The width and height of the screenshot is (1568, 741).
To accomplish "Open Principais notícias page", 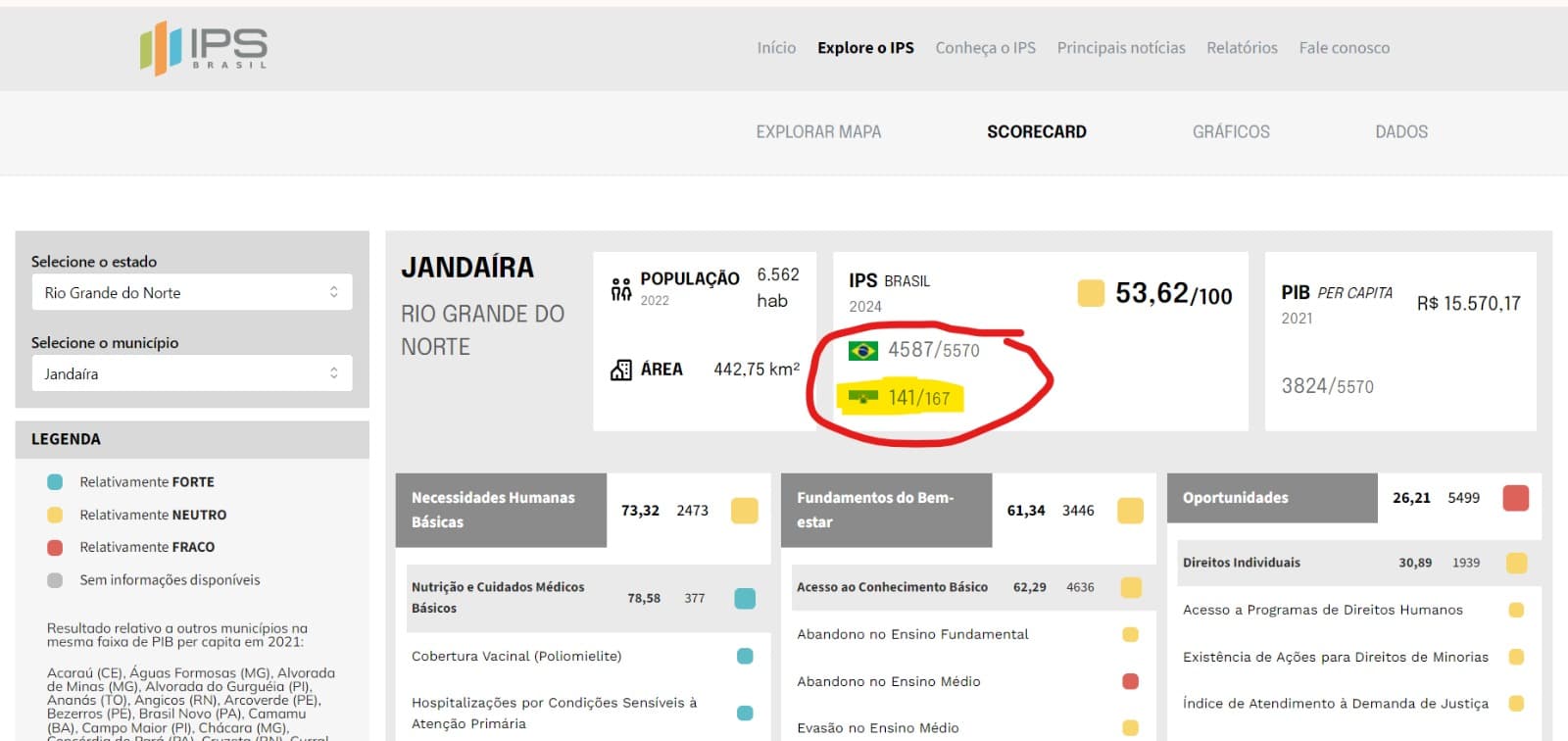I will click(1121, 47).
